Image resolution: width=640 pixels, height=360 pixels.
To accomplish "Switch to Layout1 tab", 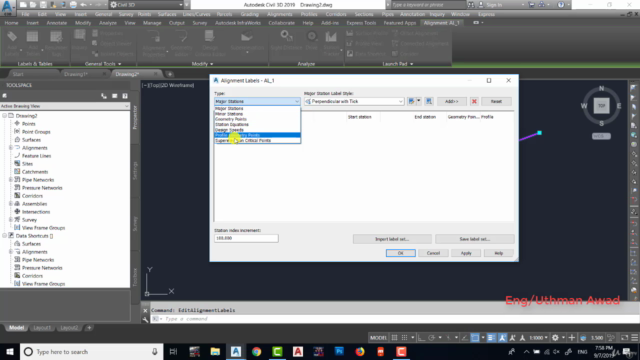I will 42,328.
